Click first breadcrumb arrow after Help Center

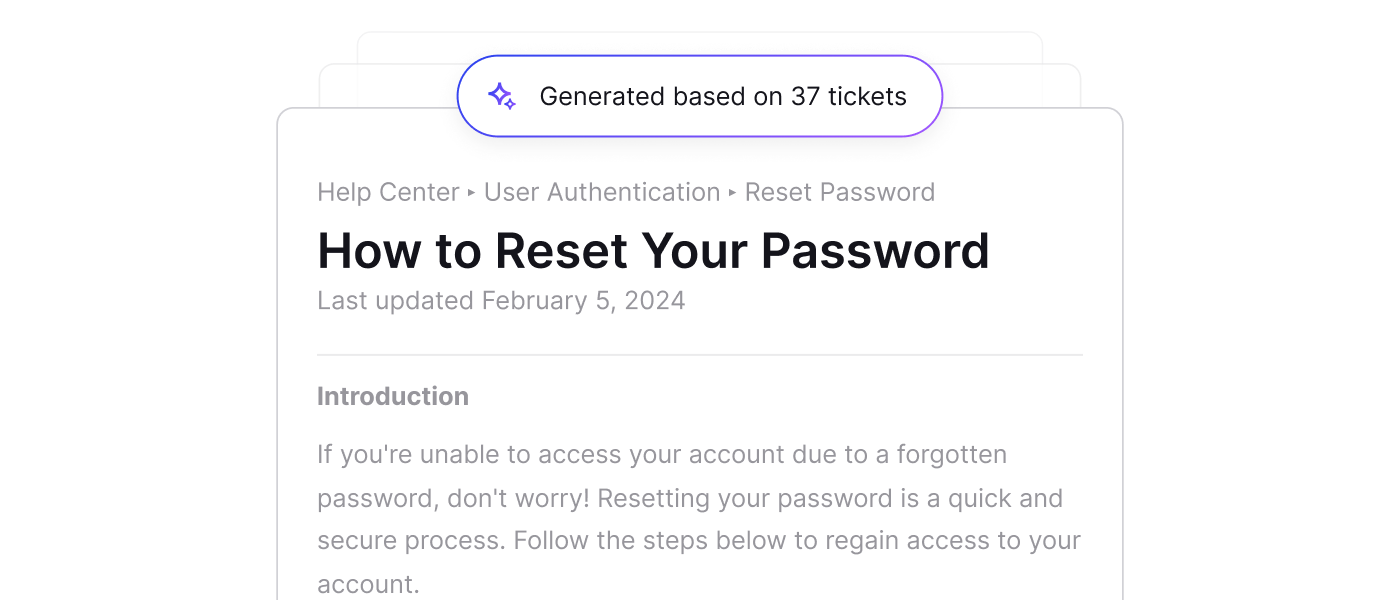click(472, 193)
